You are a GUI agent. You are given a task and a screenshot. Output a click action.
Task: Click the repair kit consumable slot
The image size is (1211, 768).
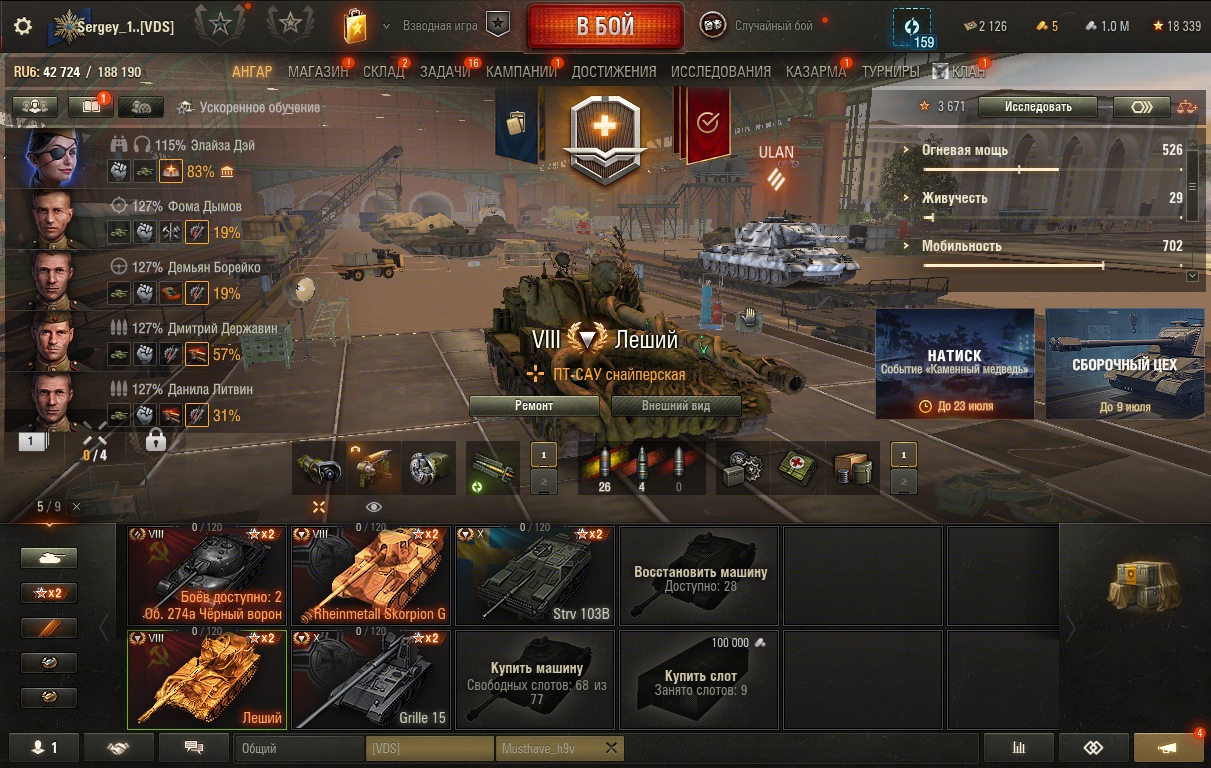pos(745,468)
